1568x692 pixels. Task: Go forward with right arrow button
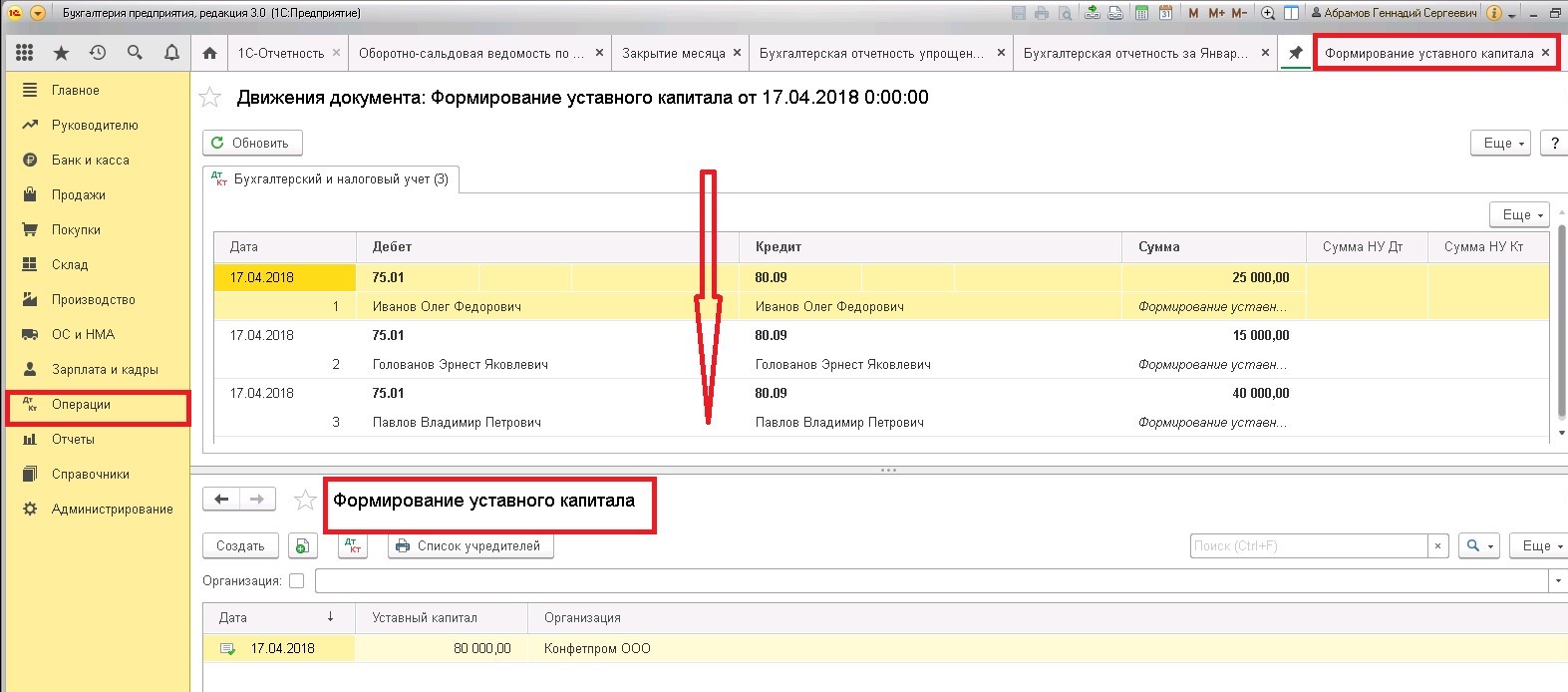pyautogui.click(x=257, y=500)
